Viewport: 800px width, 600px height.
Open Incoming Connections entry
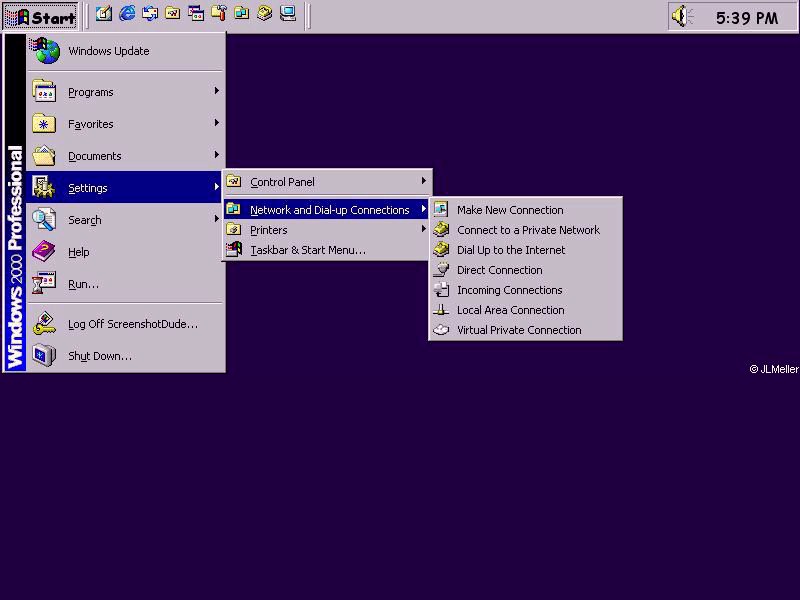tap(526, 290)
